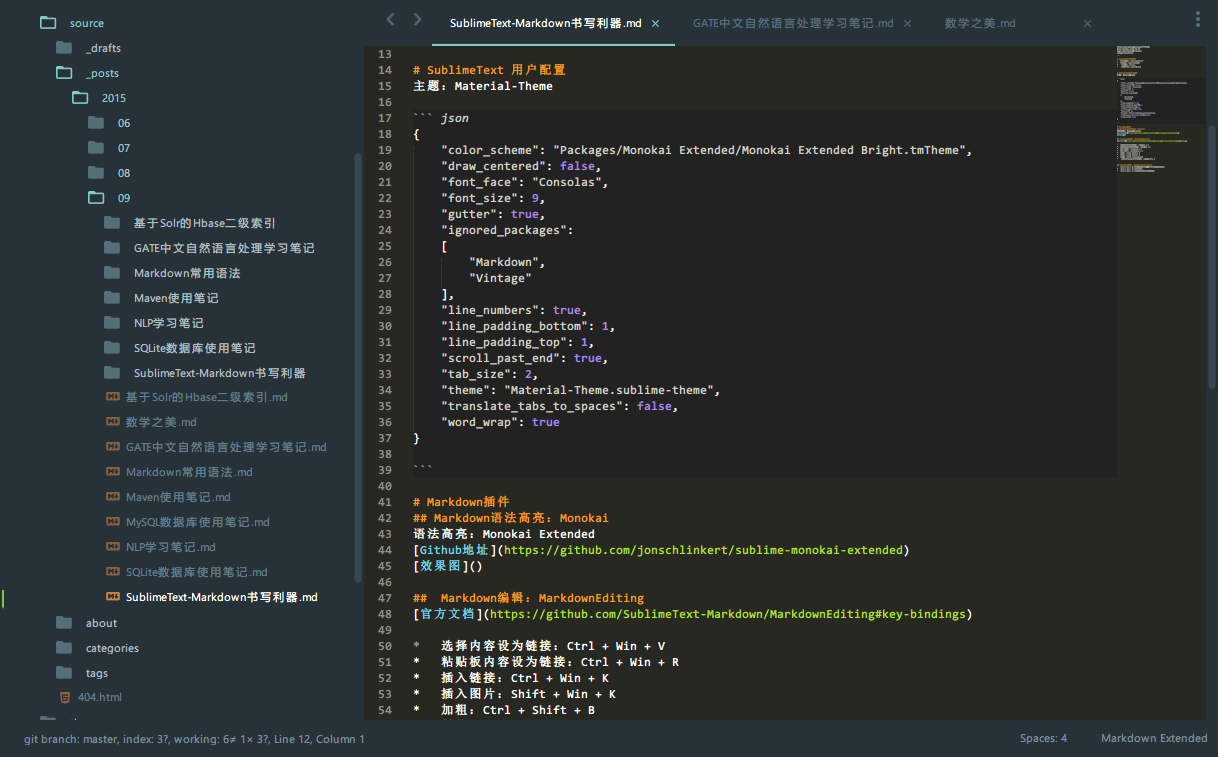Expand the 基于Solr的Hbase二级索引 folder
This screenshot has height=757, width=1218.
[204, 222]
